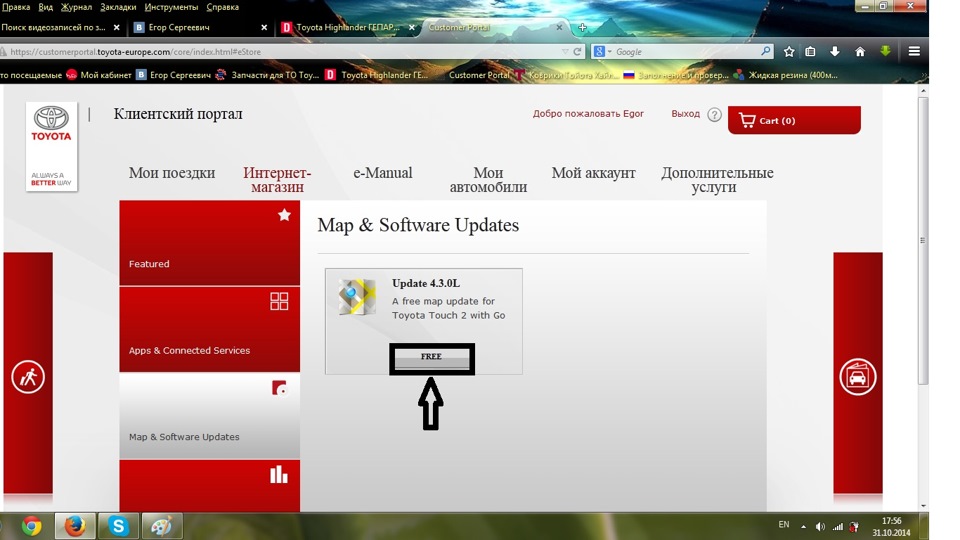The height and width of the screenshot is (540, 960).
Task: Click the Update 4.3.0L title
Action: (426, 283)
